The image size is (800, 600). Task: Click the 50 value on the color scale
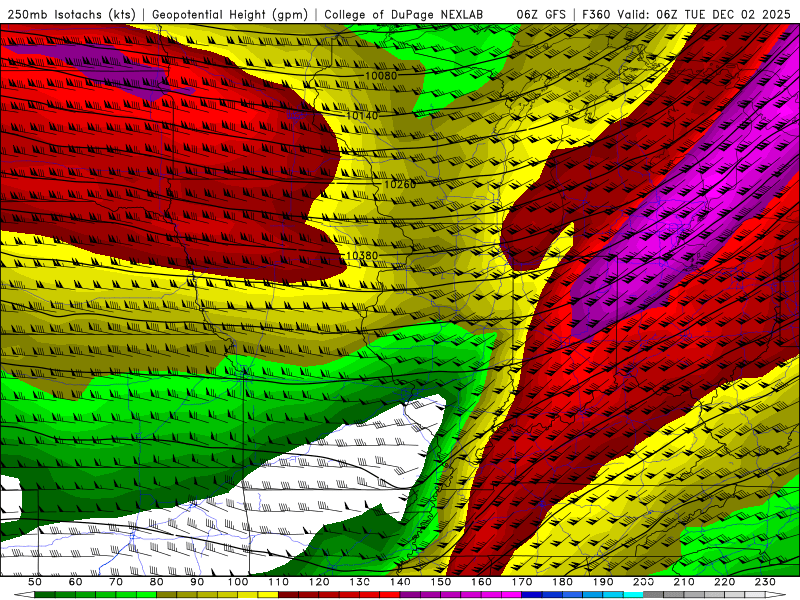click(x=35, y=582)
